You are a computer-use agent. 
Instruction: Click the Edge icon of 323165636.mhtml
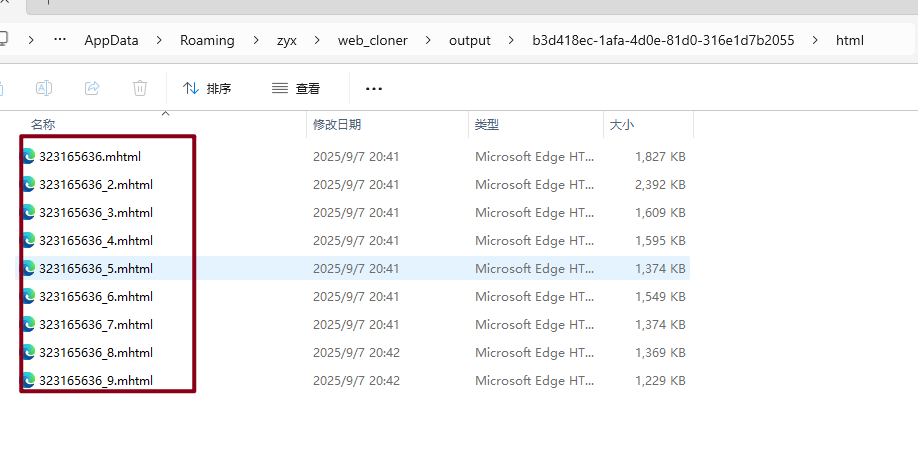[29, 157]
